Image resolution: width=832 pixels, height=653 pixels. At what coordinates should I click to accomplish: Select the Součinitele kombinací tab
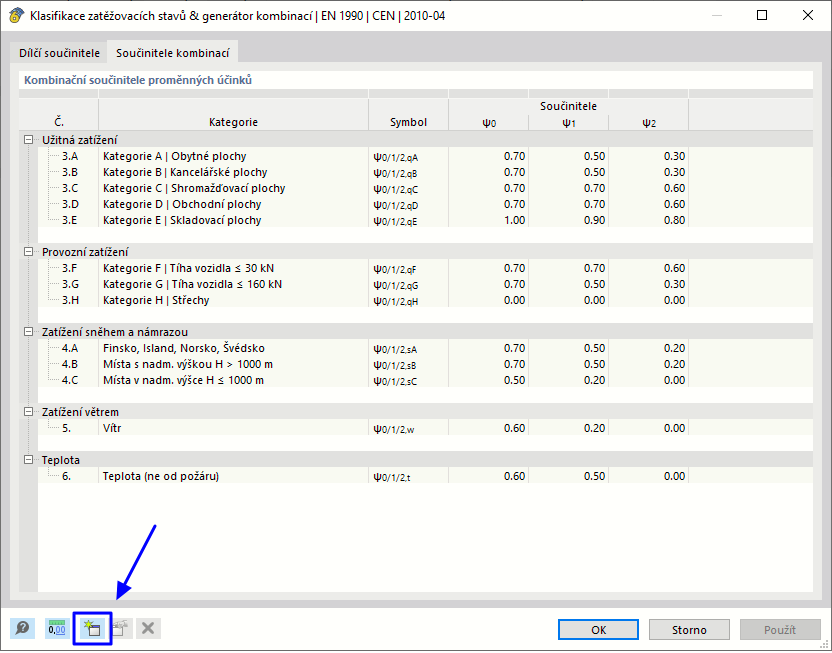click(x=172, y=53)
